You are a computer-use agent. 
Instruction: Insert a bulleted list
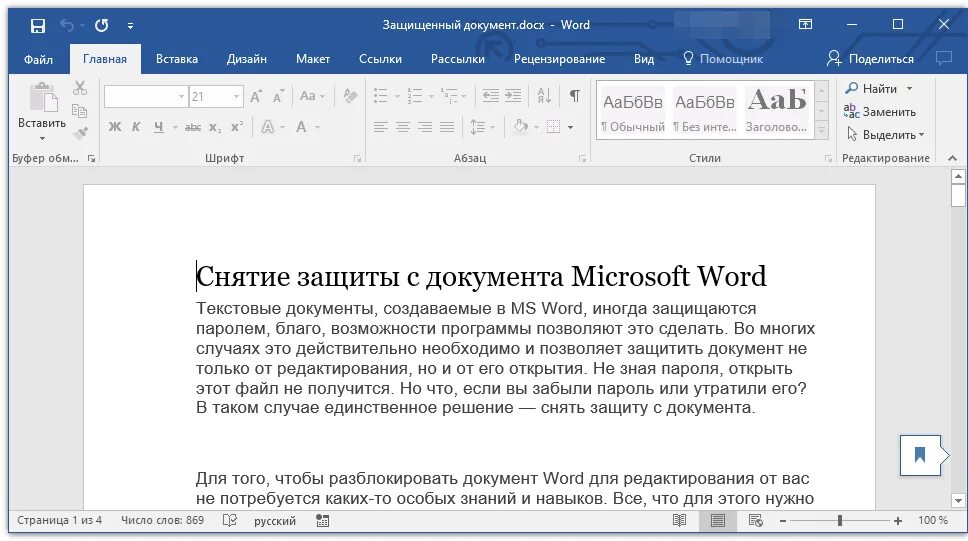[x=381, y=96]
